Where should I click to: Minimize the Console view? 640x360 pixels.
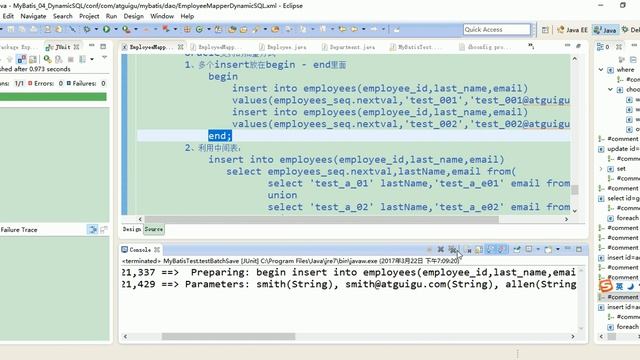click(568, 249)
